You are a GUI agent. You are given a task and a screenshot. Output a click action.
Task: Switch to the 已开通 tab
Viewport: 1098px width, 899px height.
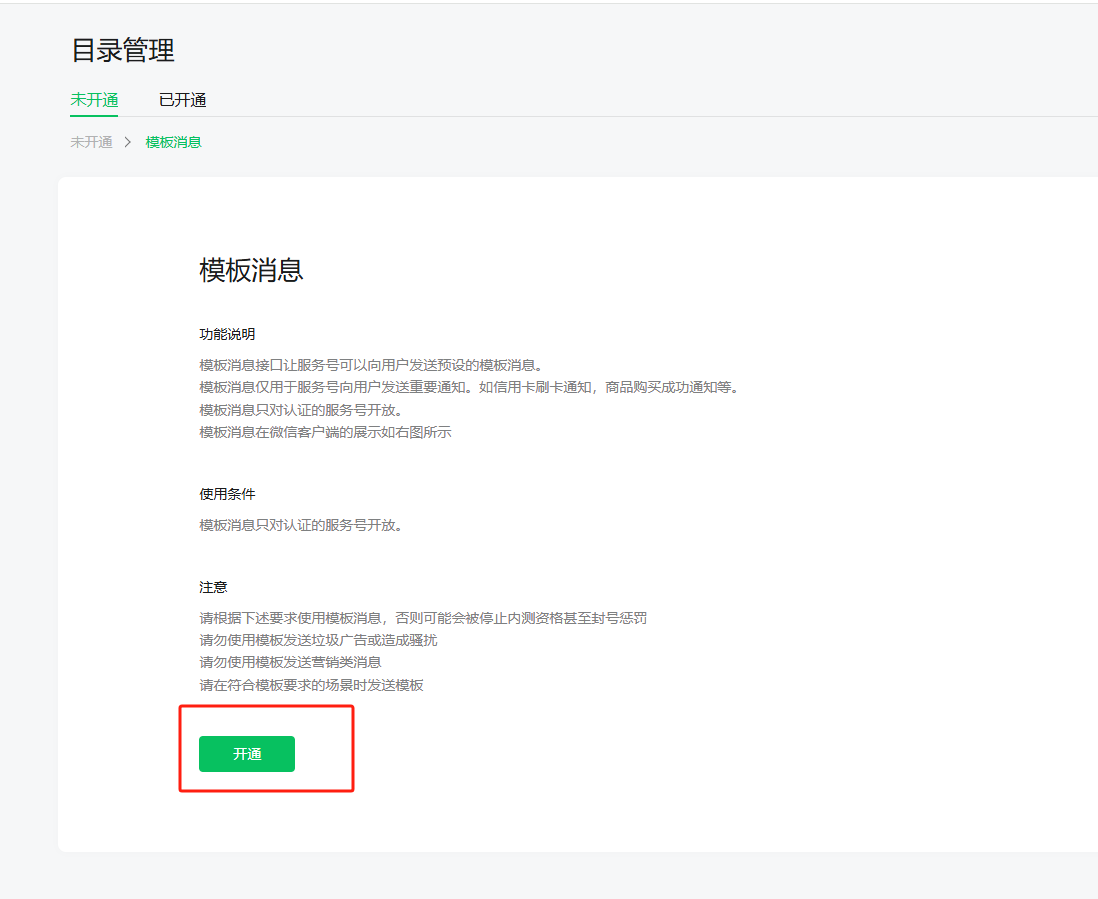(182, 100)
